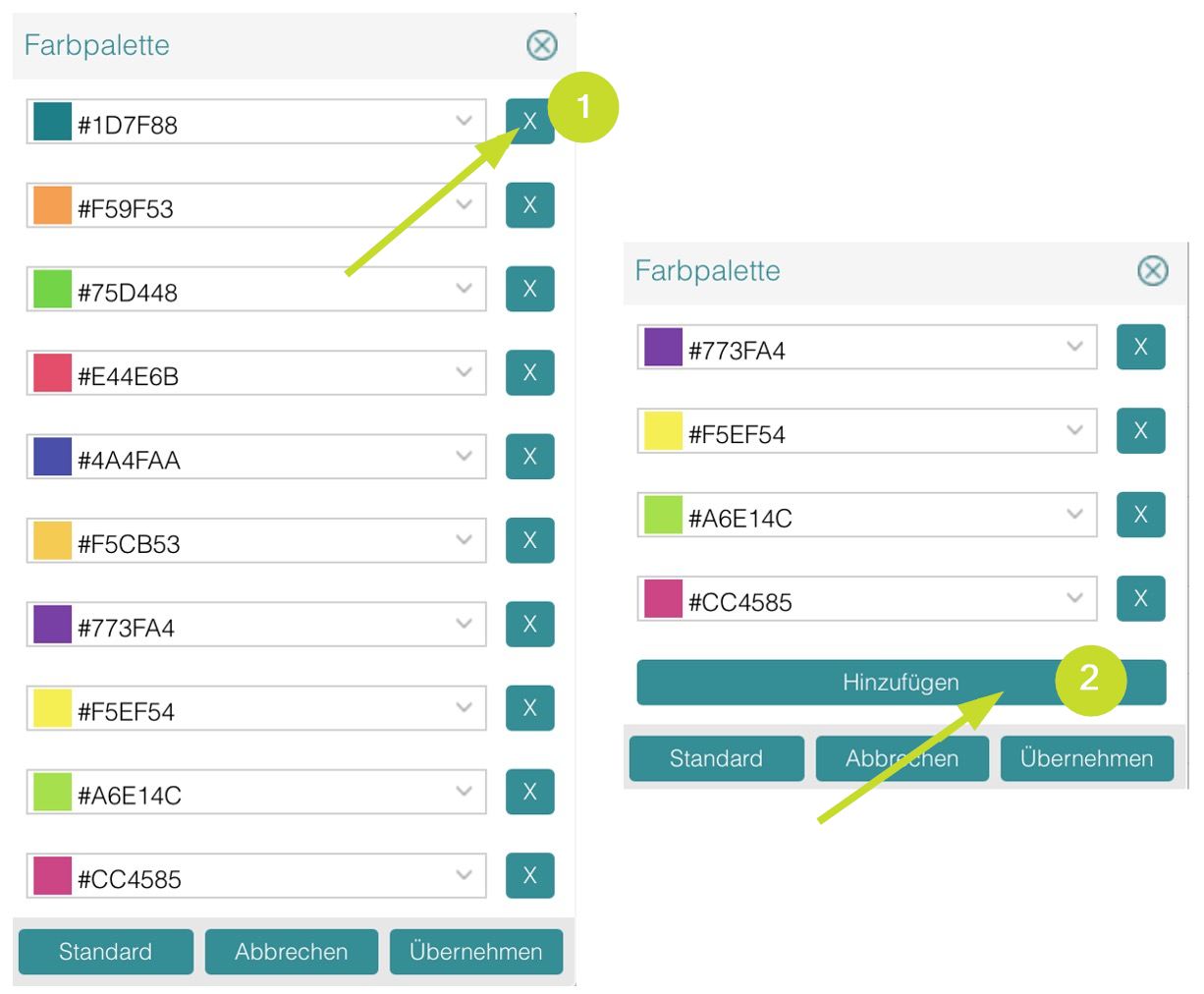Remove #CC4585 in the four-color palette

click(x=1140, y=598)
